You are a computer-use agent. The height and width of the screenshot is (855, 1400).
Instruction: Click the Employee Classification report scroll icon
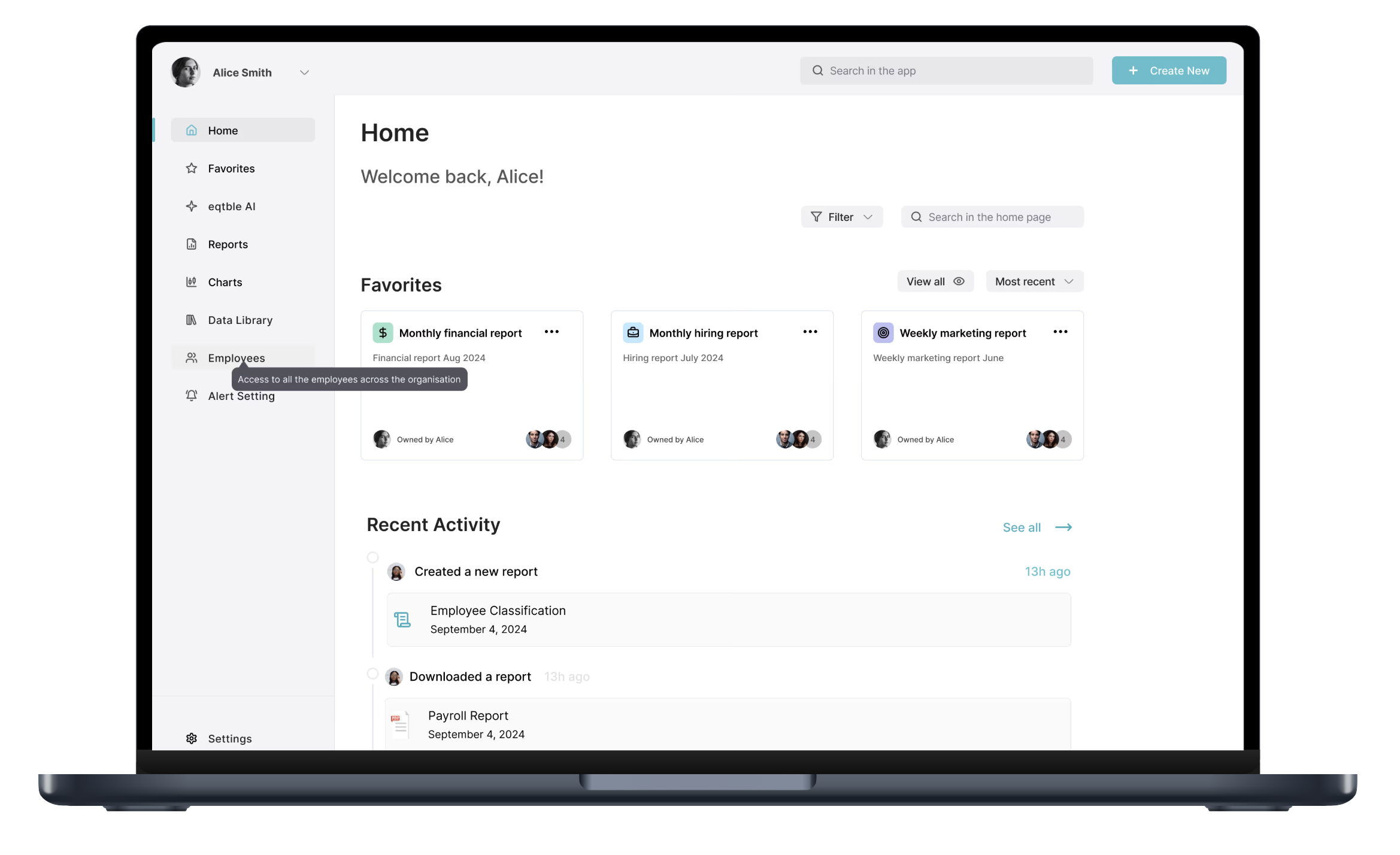coord(402,620)
